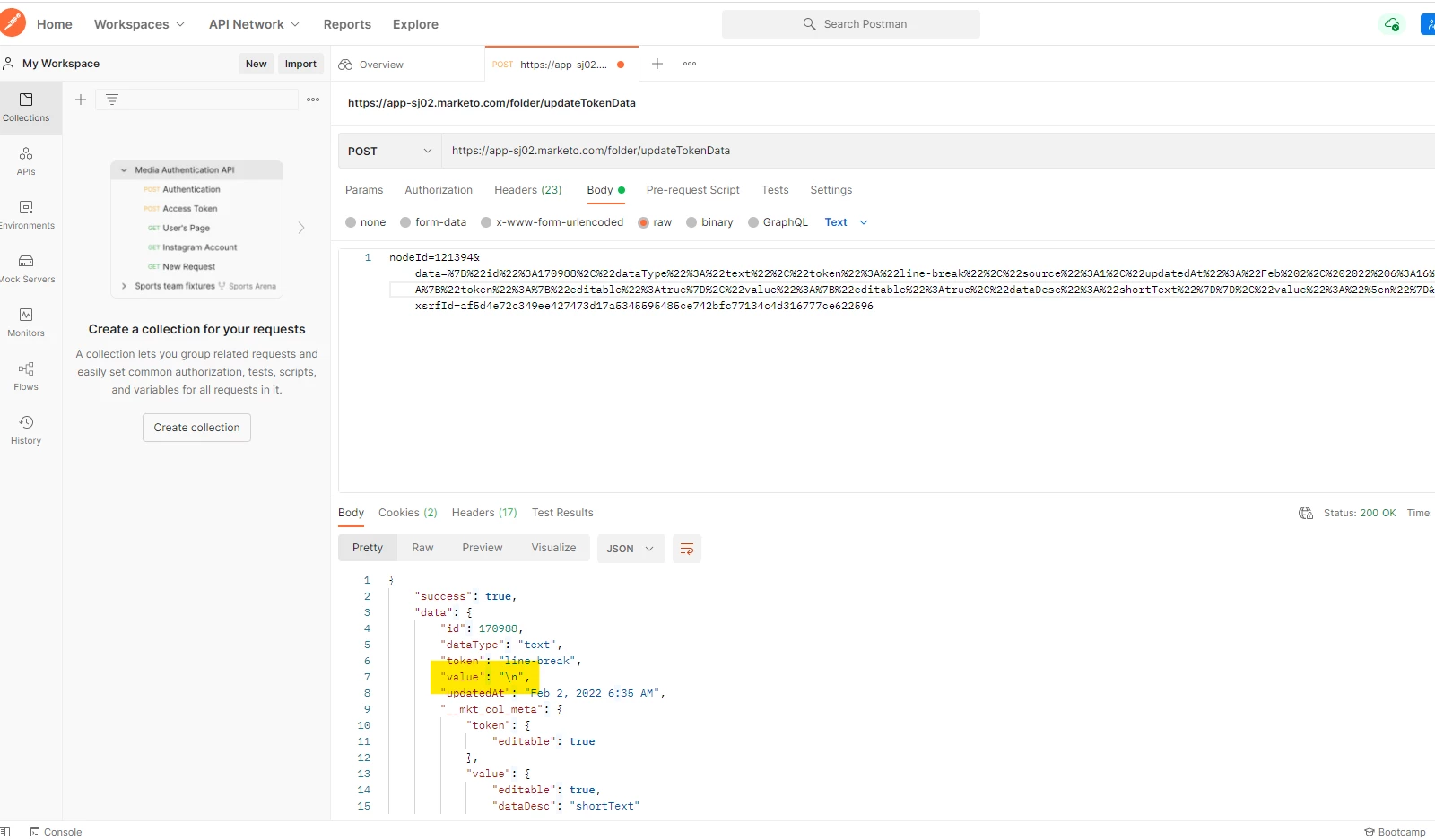Click the Import button
Viewport: 1435px width, 840px height.
[300, 64]
